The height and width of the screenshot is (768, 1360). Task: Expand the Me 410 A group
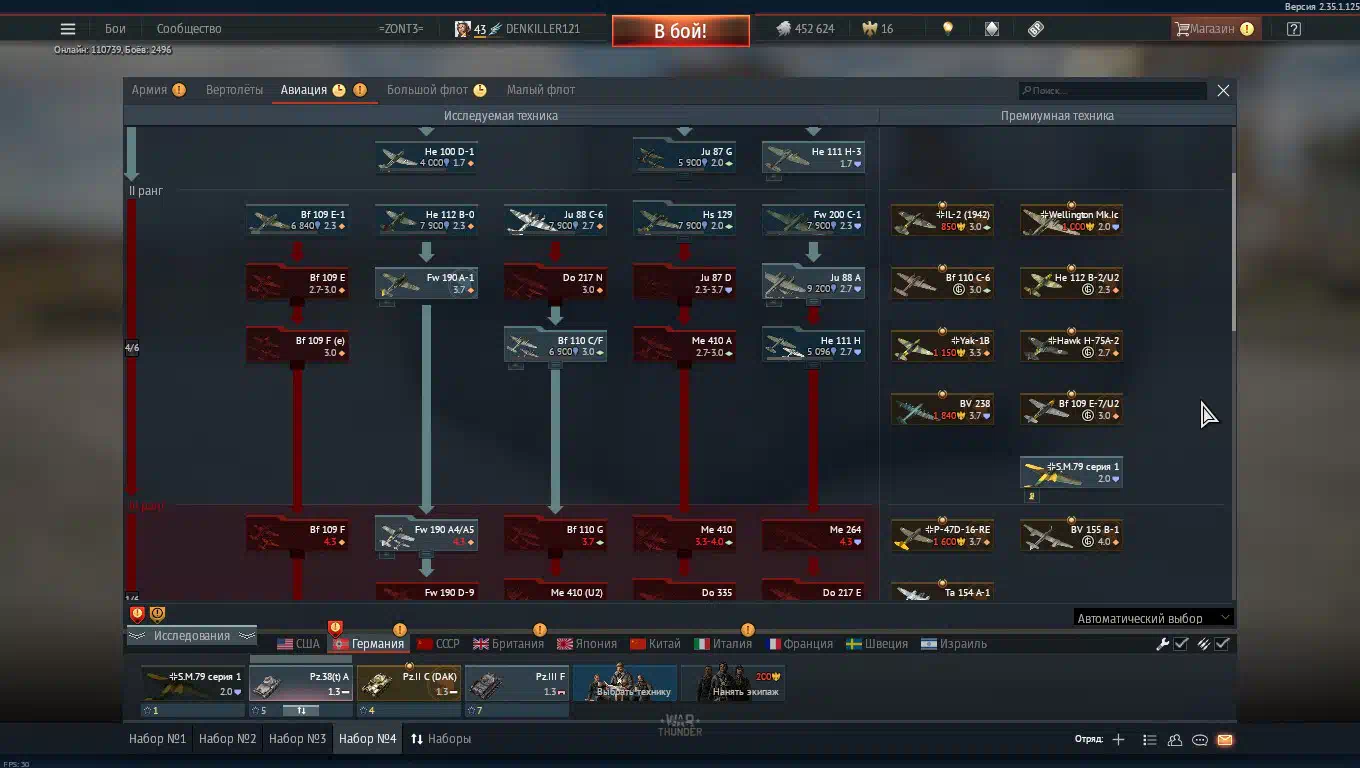click(x=684, y=346)
